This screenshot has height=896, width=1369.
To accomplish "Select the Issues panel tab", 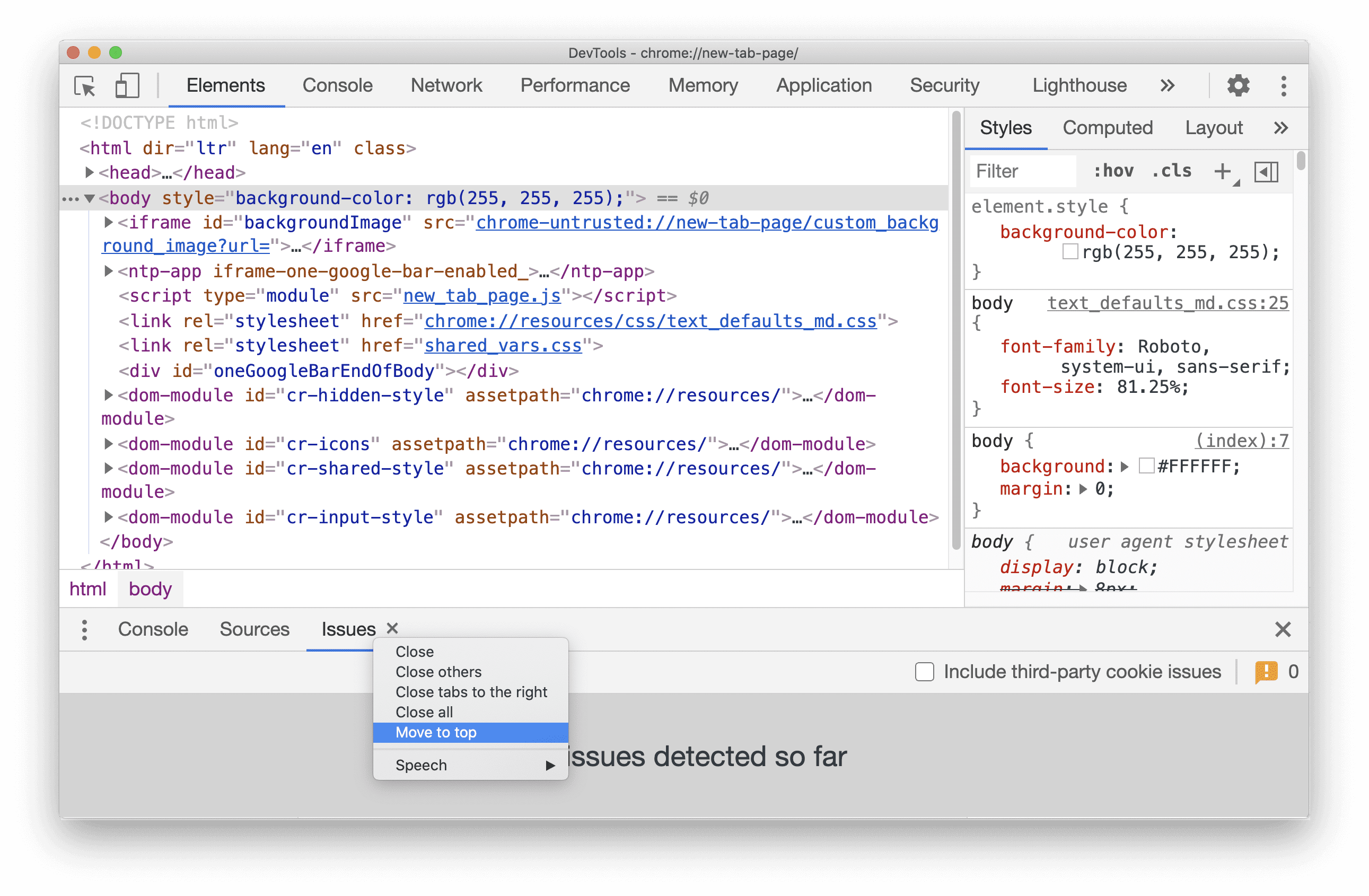I will click(x=348, y=629).
